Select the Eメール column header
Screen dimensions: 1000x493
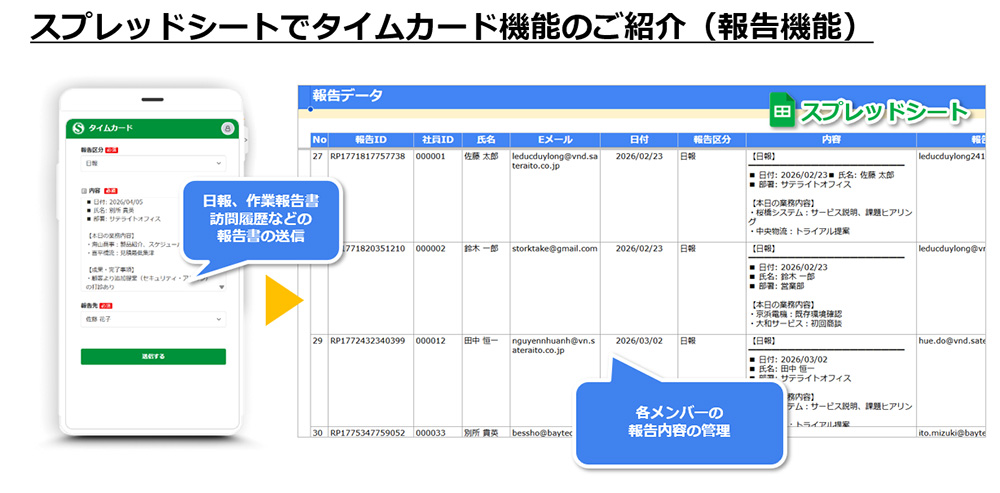554,140
